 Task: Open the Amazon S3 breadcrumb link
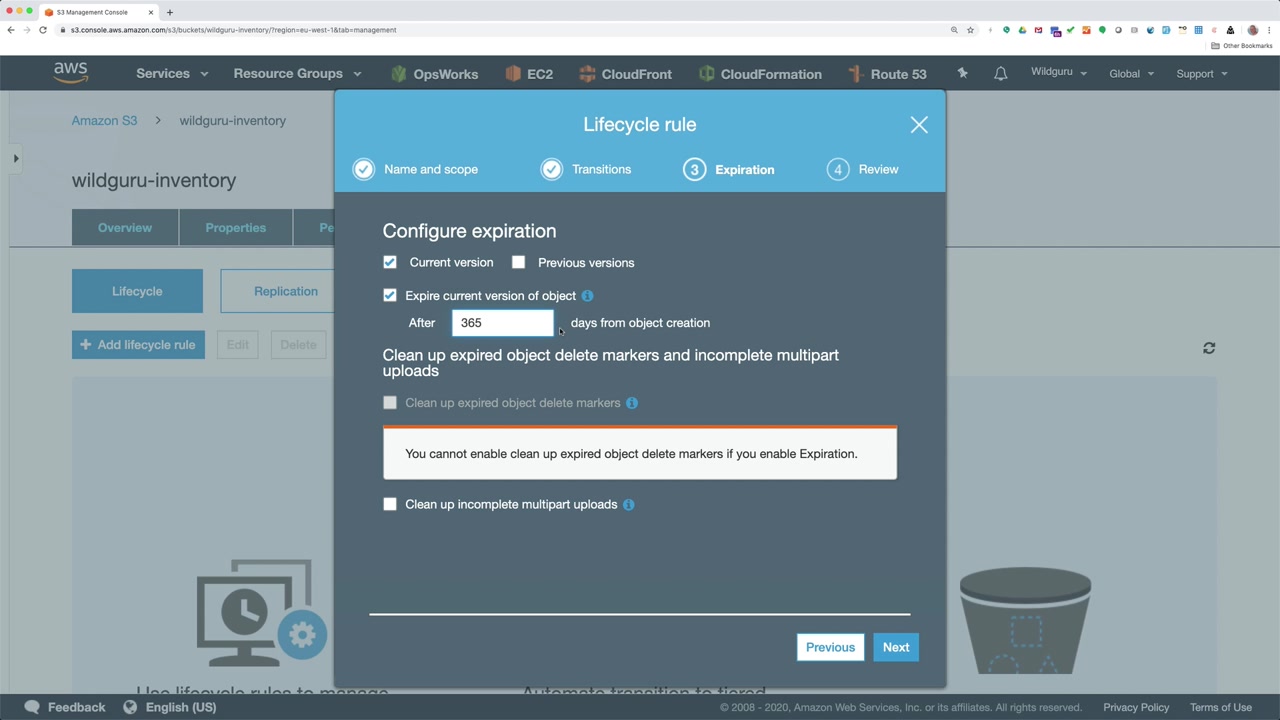coord(104,121)
